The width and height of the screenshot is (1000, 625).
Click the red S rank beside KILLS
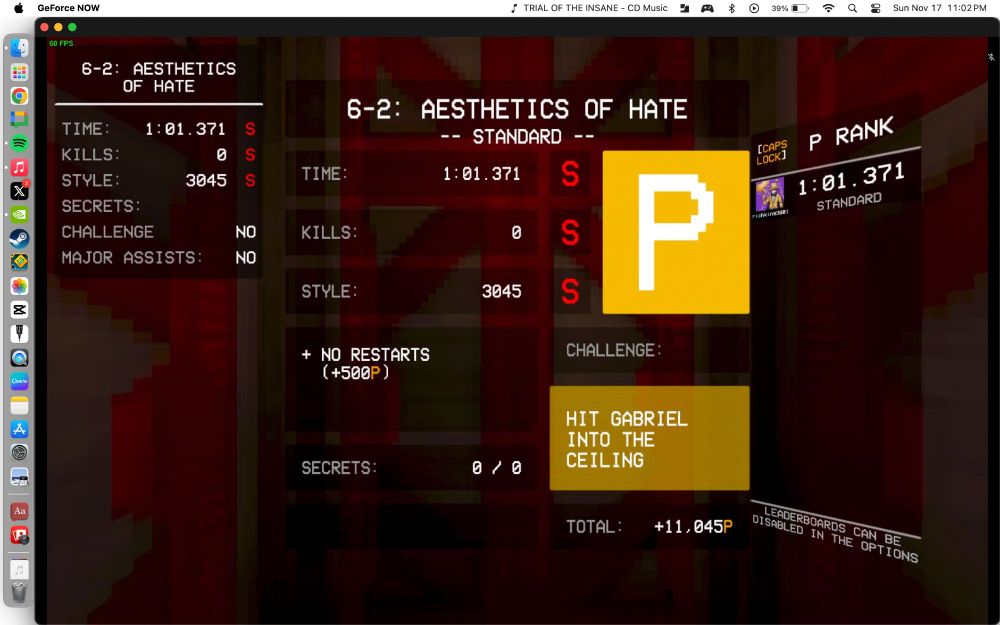(570, 233)
